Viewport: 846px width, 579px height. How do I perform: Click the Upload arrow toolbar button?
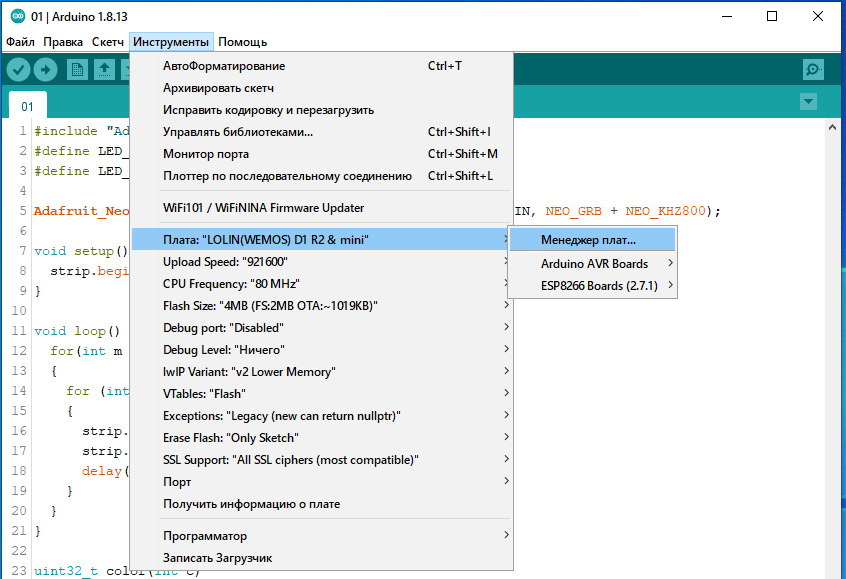click(x=46, y=69)
